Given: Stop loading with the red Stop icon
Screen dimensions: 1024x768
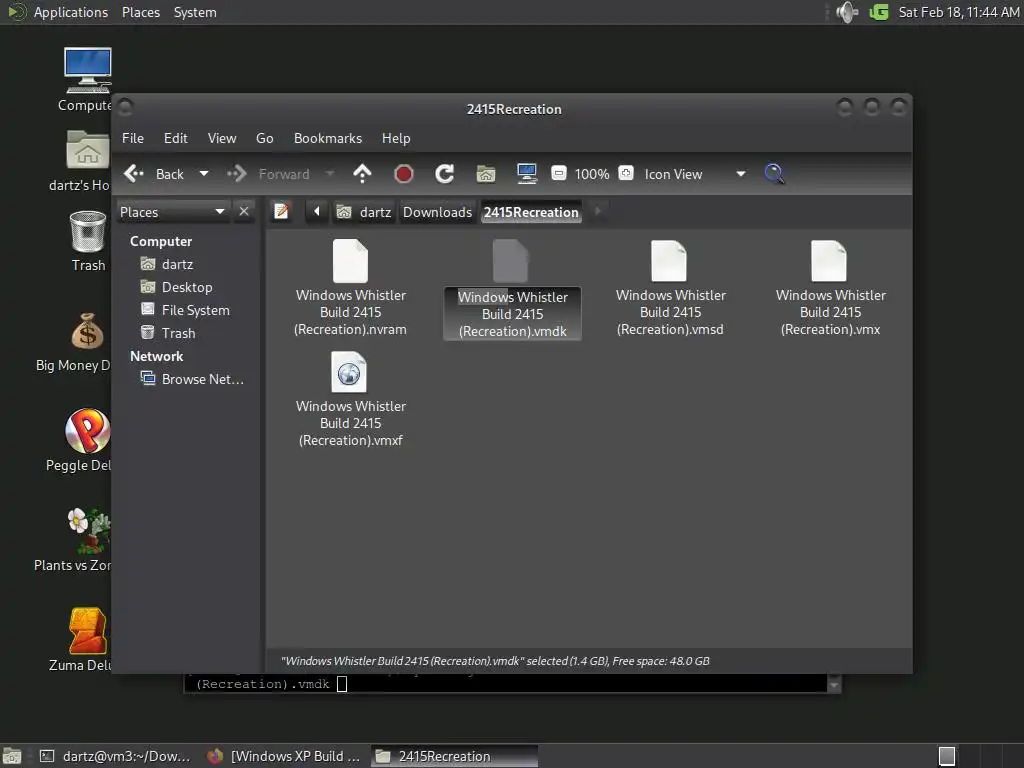Looking at the screenshot, I should click(404, 174).
